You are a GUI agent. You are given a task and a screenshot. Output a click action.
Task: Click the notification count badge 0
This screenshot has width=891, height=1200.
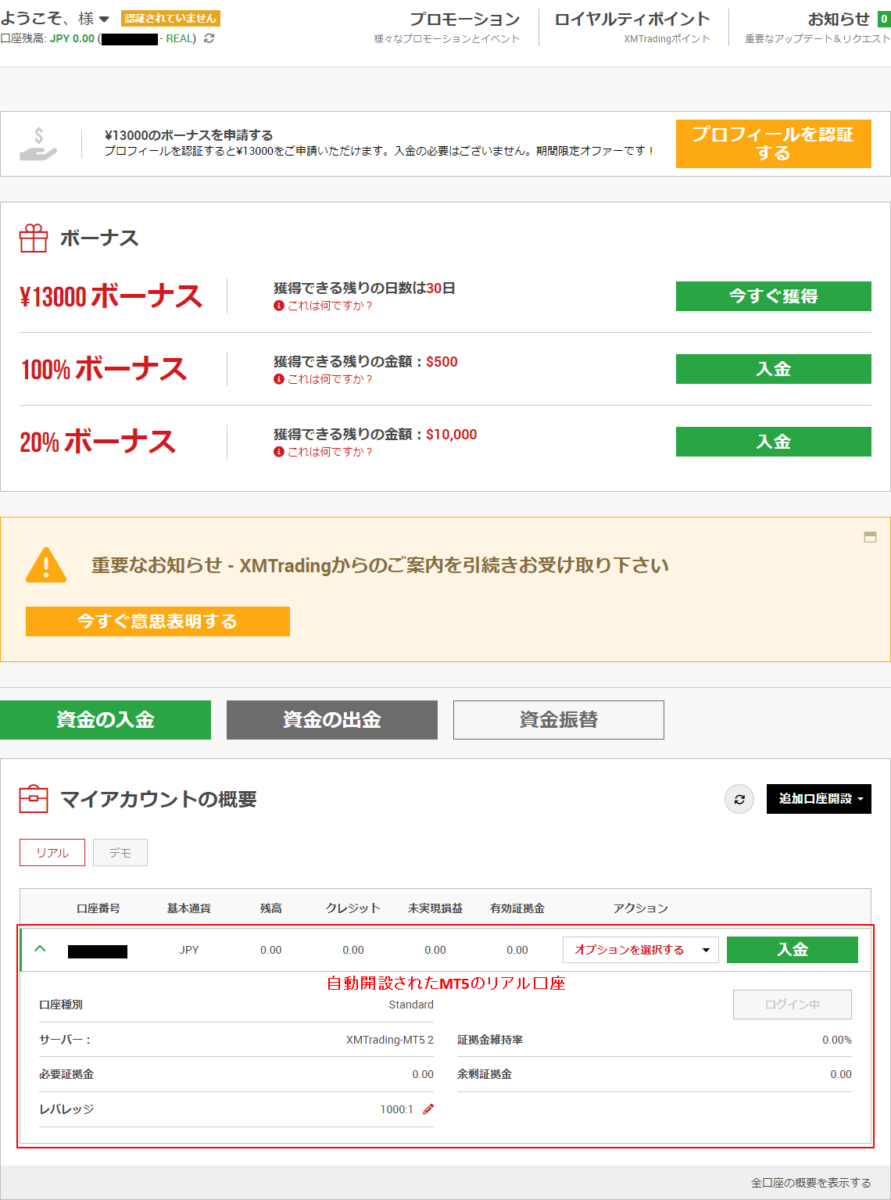coord(883,19)
